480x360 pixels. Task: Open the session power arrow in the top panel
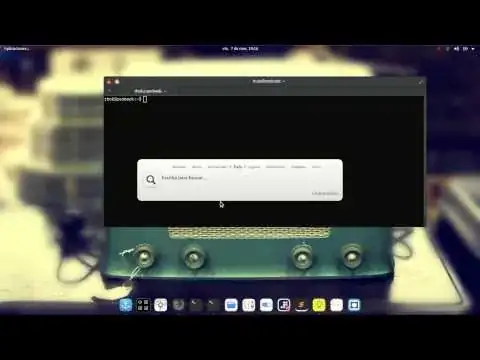[x=473, y=49]
